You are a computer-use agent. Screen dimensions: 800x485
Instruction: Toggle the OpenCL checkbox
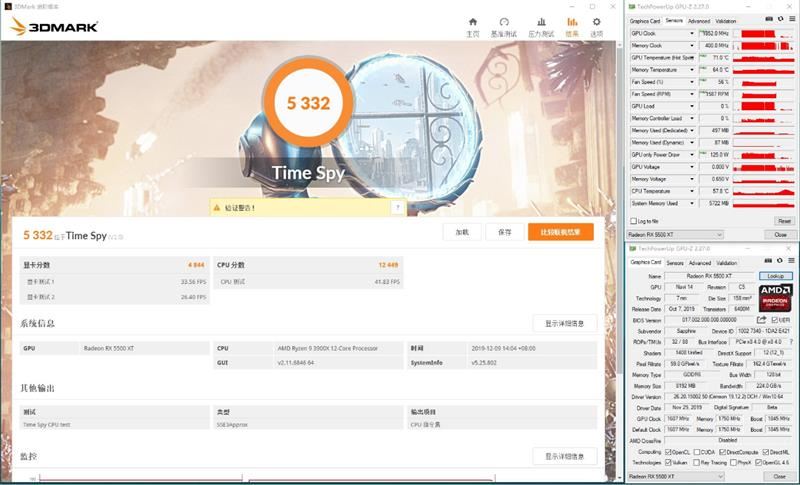pyautogui.click(x=668, y=452)
